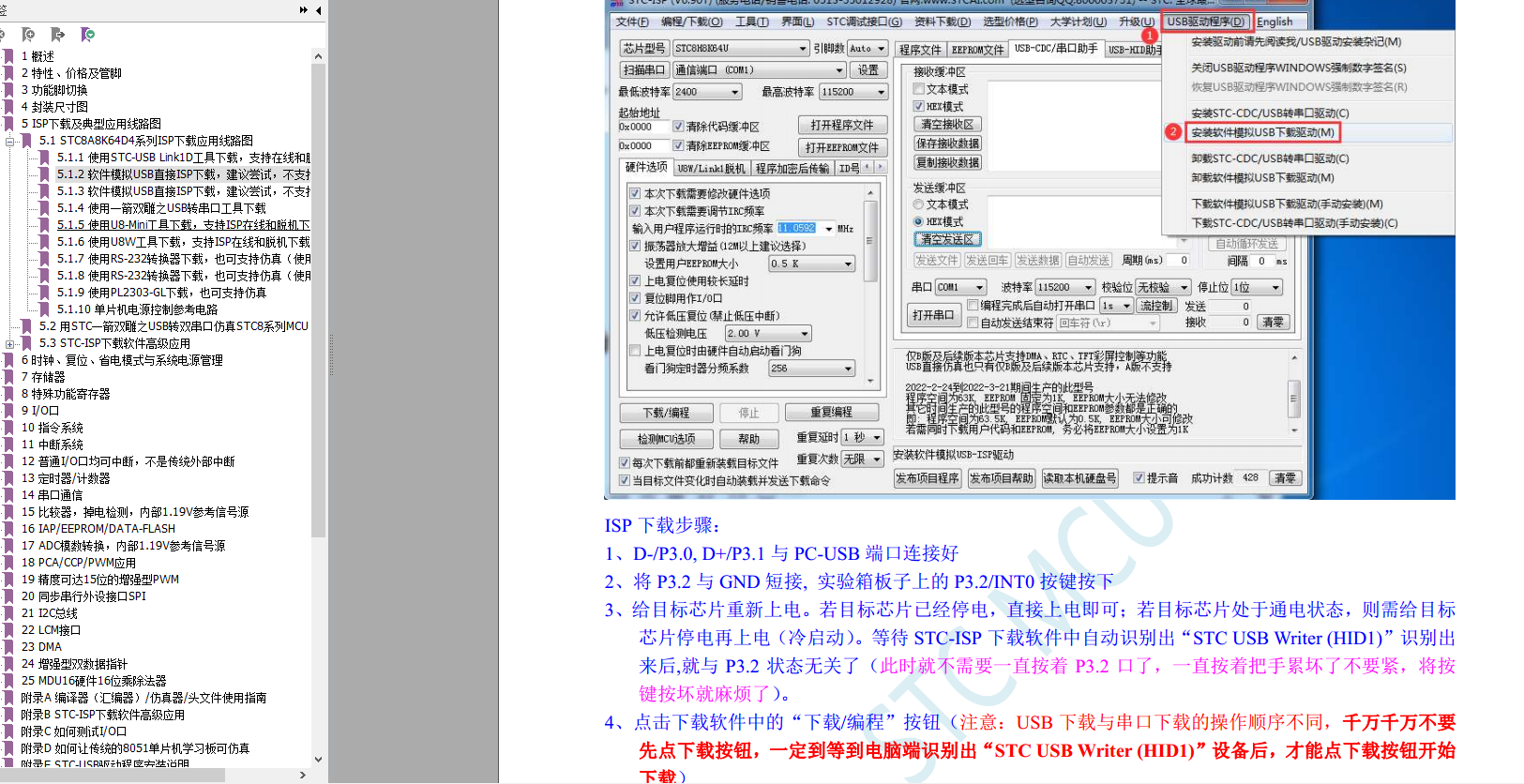This screenshot has width=1524, height=784.
Task: Click the bookmark icon beside '11 中断系统'
Action: (x=8, y=445)
